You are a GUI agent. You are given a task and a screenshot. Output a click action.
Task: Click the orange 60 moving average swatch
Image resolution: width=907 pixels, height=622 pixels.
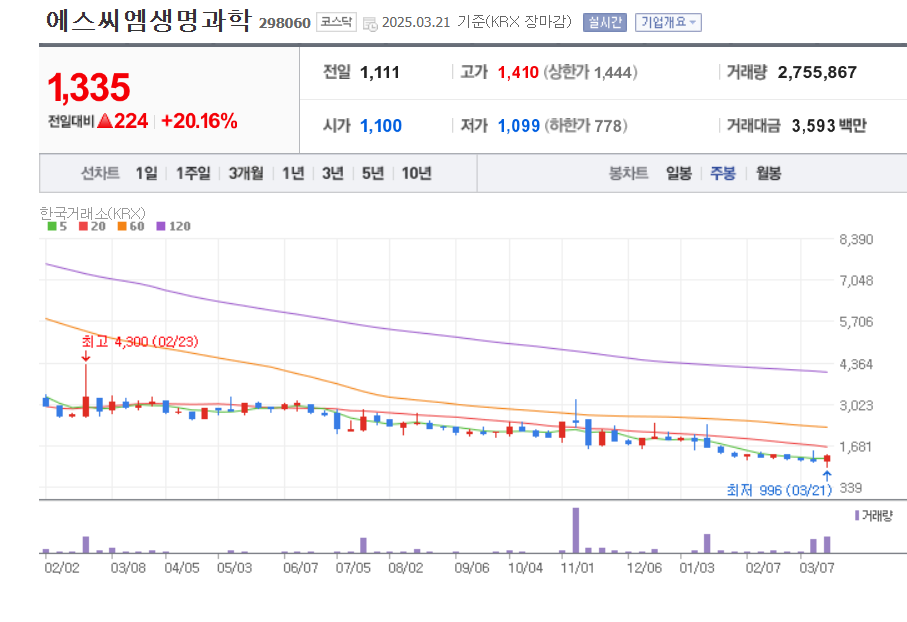point(122,226)
